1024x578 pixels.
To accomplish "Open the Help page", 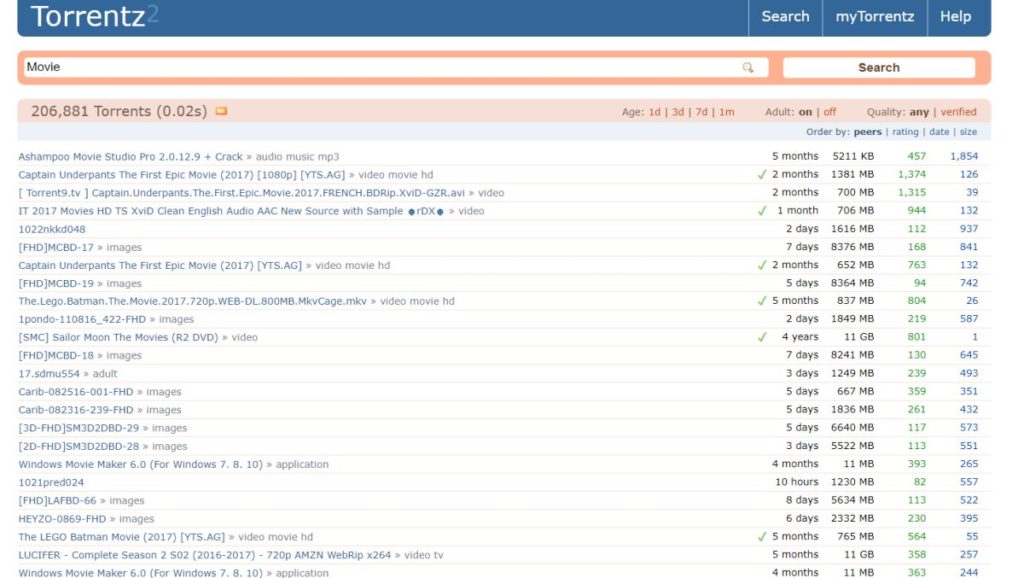I will [955, 16].
